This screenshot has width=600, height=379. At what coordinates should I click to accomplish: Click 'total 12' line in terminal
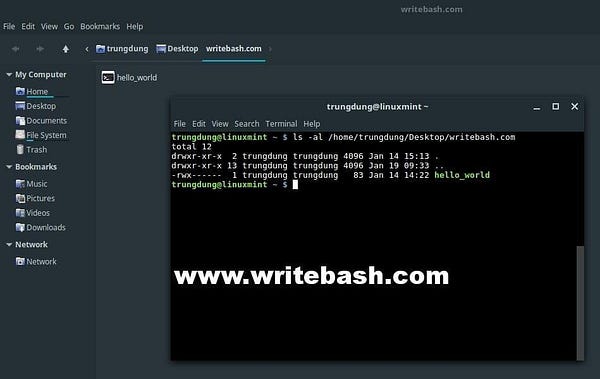coord(191,147)
